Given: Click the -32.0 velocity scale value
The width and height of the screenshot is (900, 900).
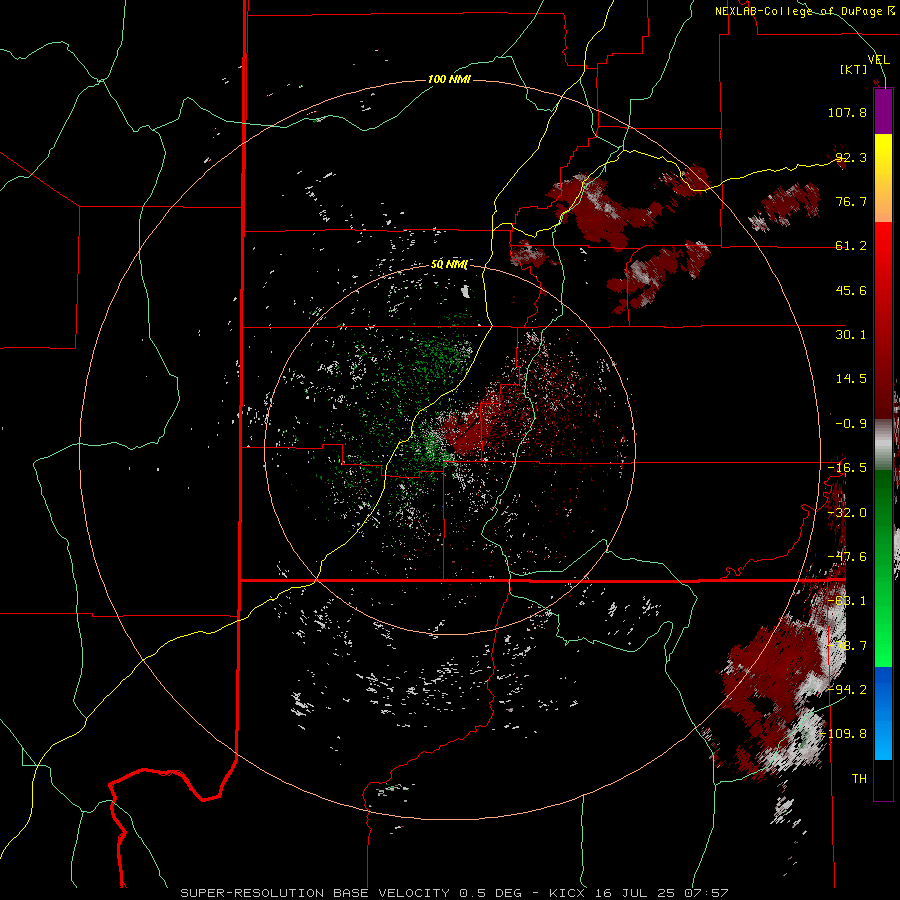Looking at the screenshot, I should pos(847,513).
